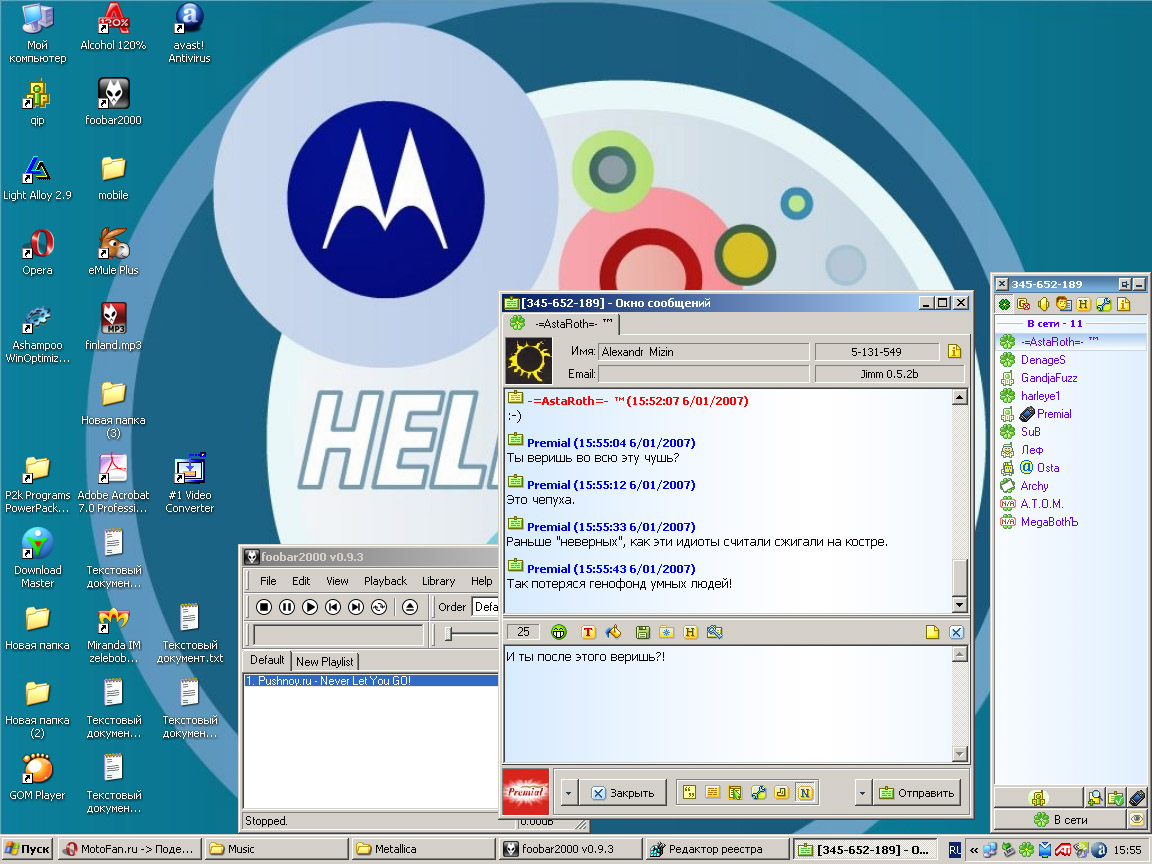Go to previous track in foobar2000

click(333, 607)
